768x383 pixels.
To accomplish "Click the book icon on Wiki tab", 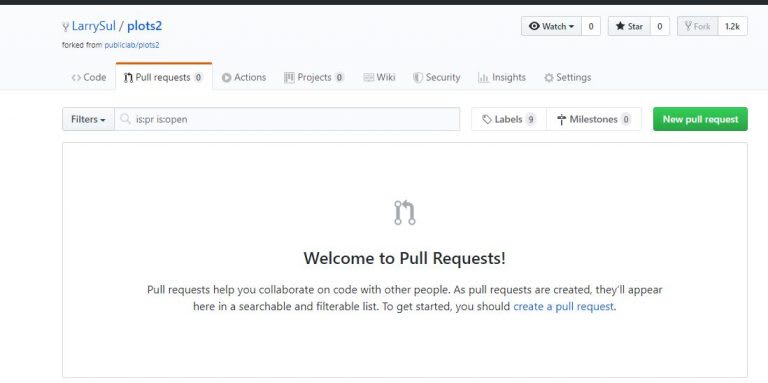I will pos(369,77).
